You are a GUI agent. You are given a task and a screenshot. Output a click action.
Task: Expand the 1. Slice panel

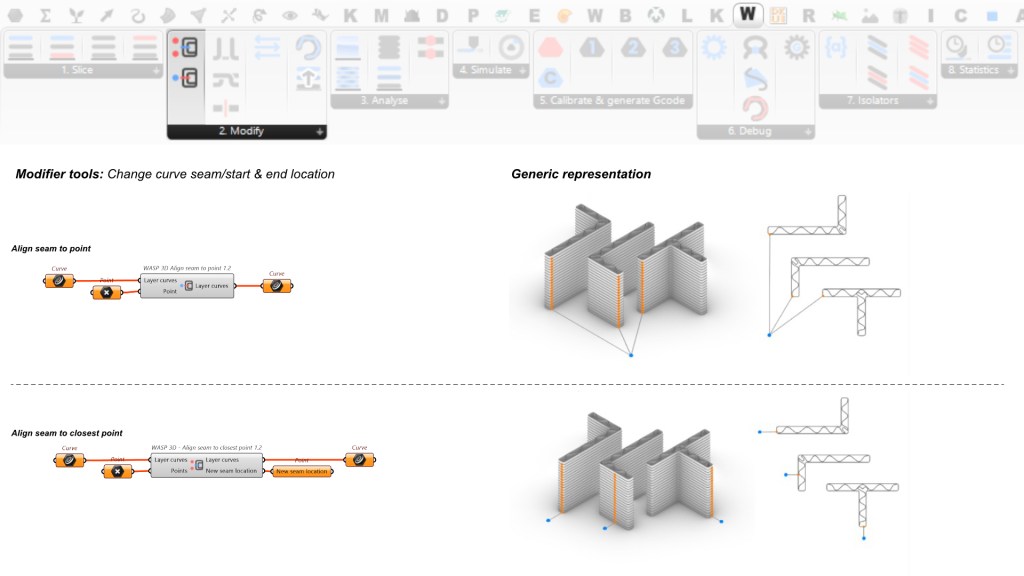156,71
